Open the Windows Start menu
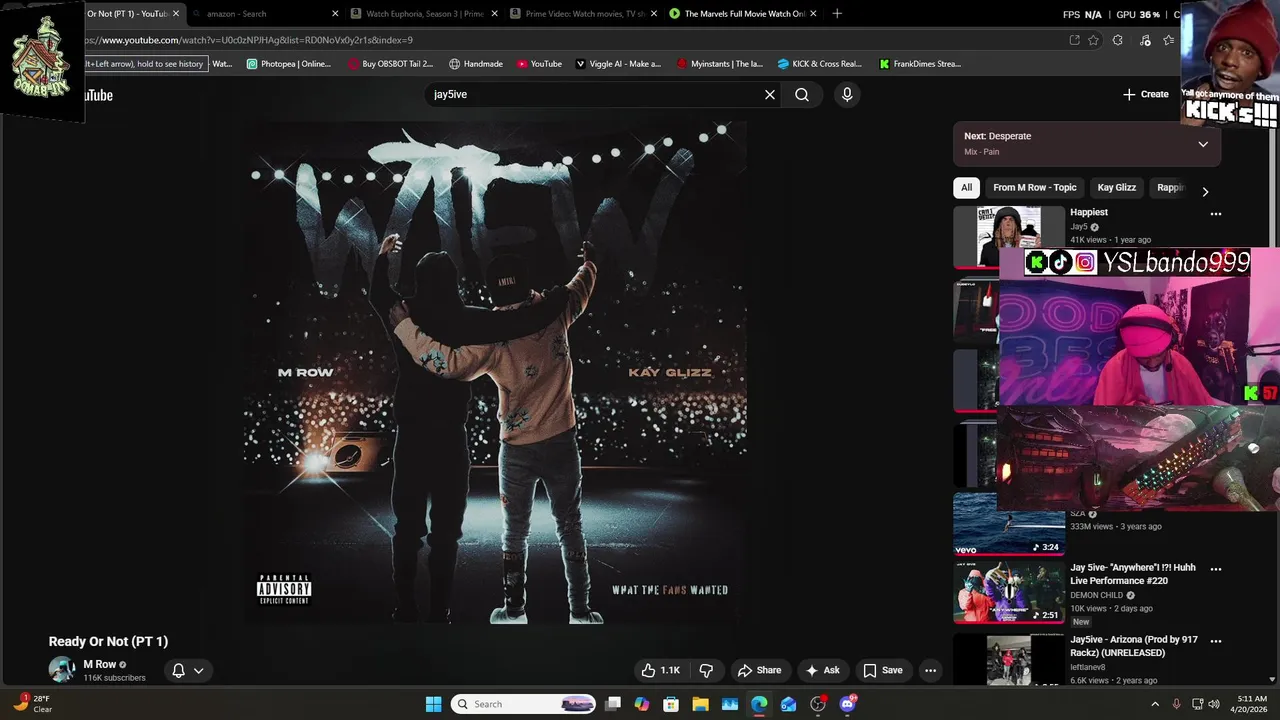 click(433, 704)
